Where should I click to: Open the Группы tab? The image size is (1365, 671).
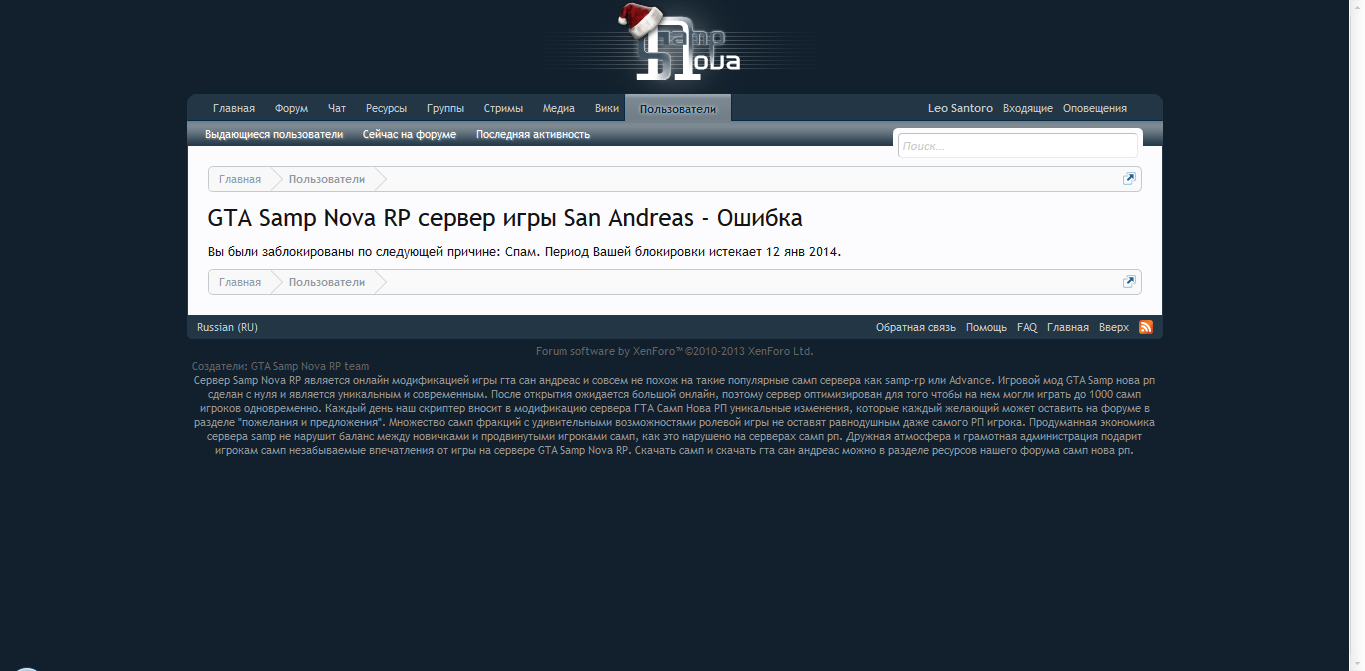coord(445,108)
